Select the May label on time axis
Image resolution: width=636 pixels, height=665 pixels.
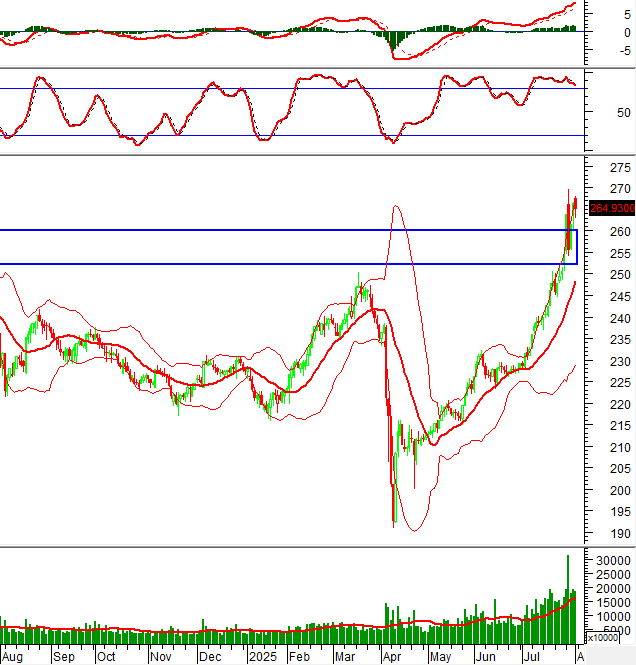(x=440, y=657)
